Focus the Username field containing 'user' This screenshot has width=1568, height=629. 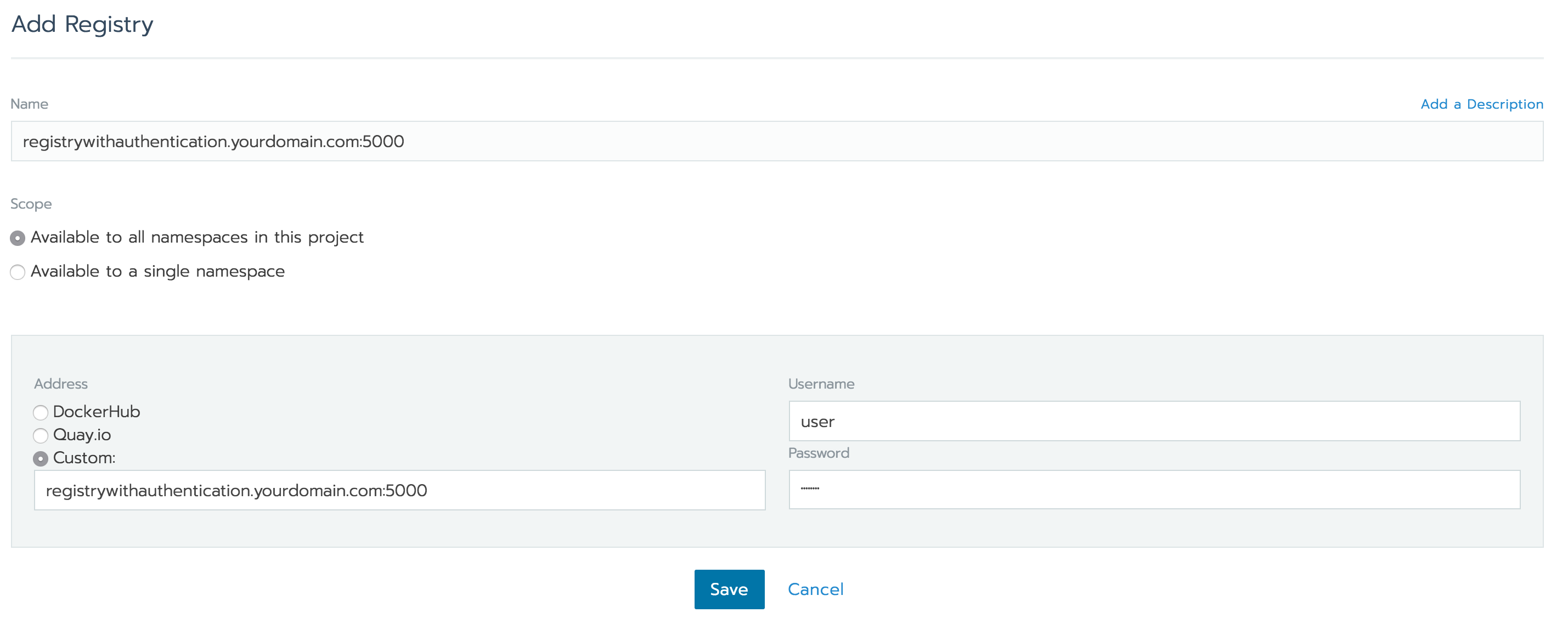click(1155, 421)
